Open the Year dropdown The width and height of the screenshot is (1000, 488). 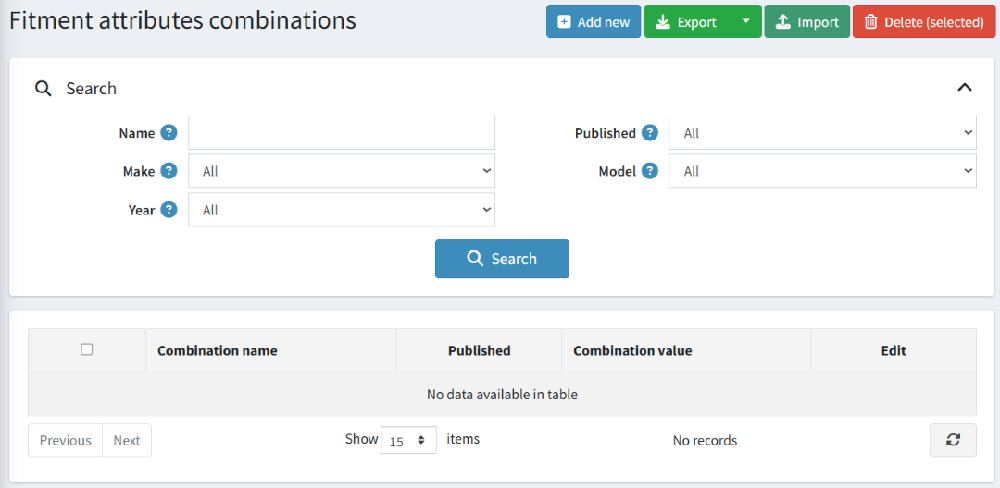click(x=341, y=210)
